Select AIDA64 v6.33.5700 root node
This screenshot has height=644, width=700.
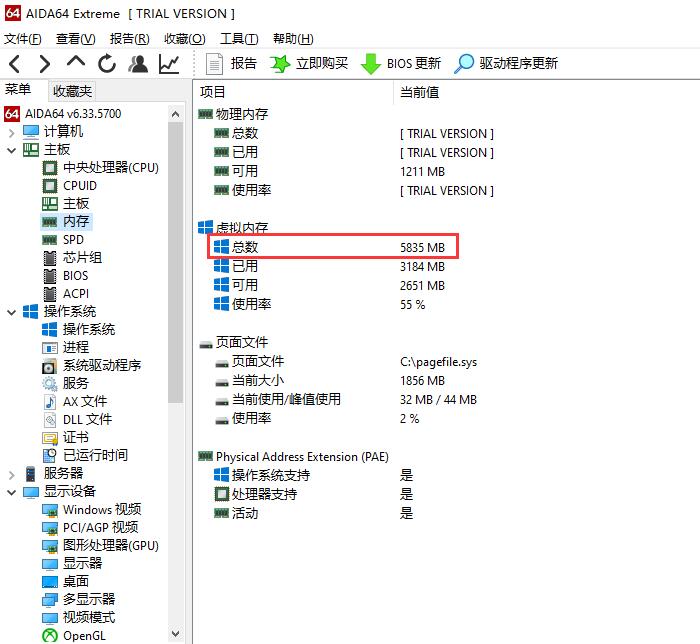pyautogui.click(x=63, y=114)
